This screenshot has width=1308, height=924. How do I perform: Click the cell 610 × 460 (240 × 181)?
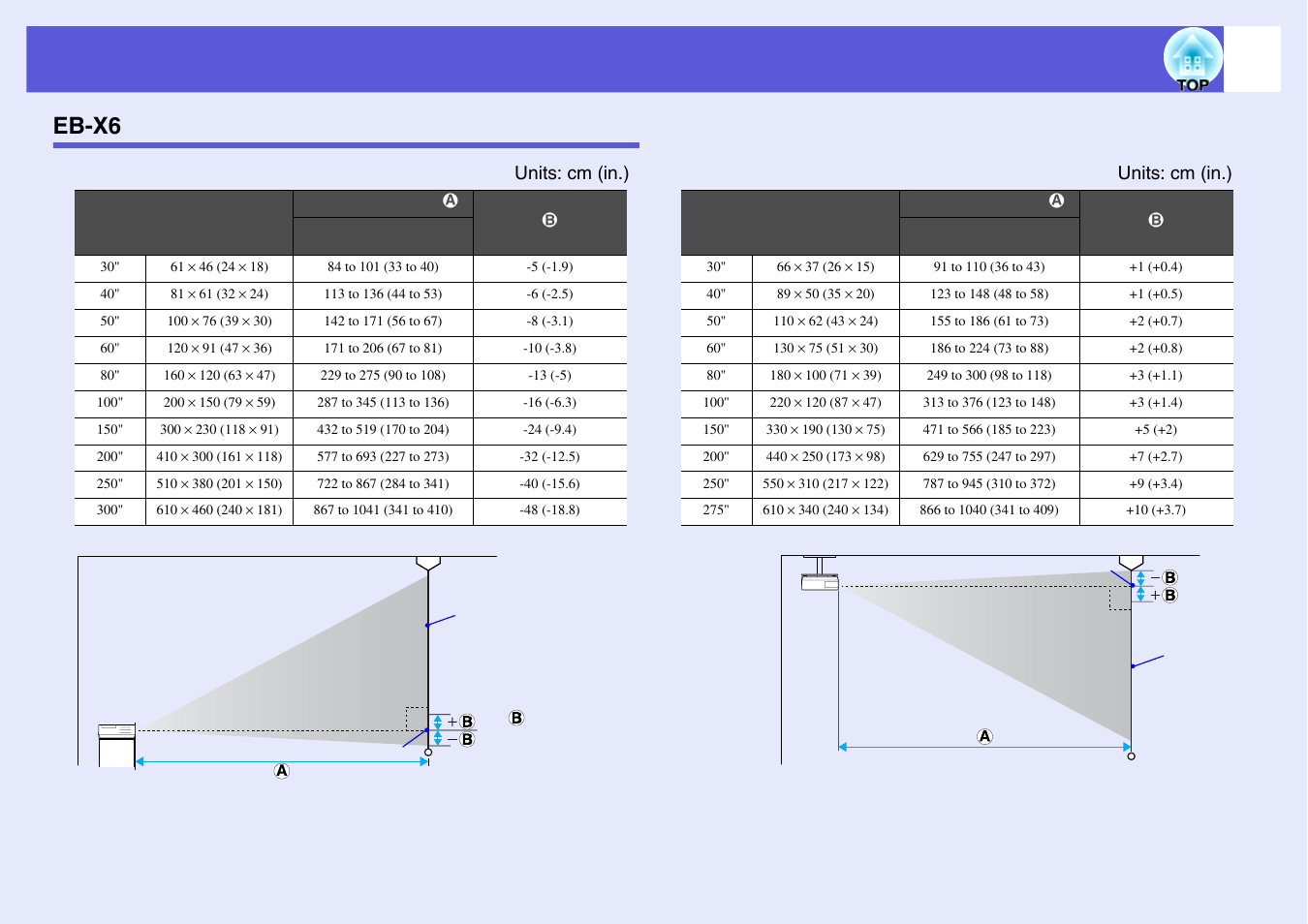220,510
